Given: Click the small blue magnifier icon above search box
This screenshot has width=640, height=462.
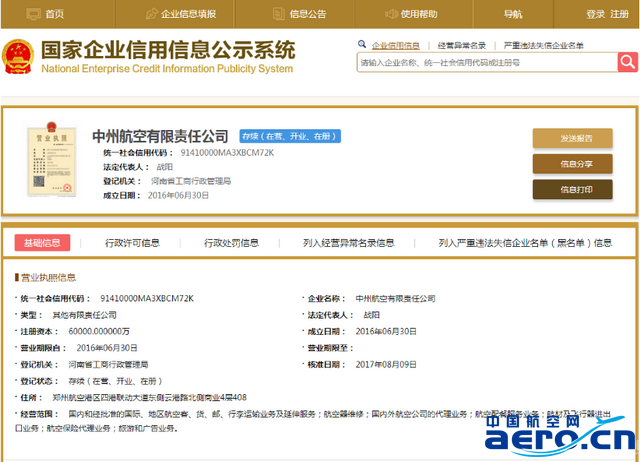Looking at the screenshot, I should (x=362, y=44).
